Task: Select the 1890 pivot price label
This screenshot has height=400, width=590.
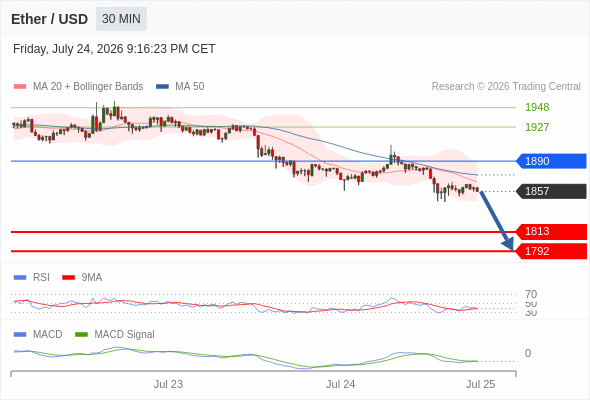Action: (x=551, y=161)
